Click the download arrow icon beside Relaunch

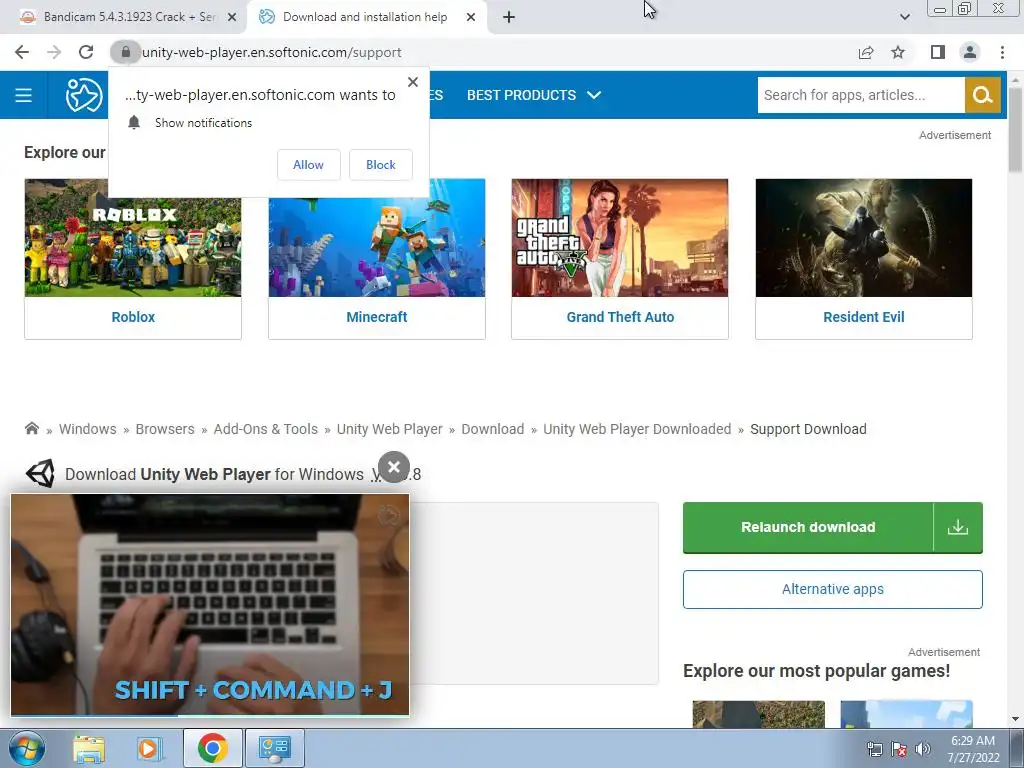958,527
